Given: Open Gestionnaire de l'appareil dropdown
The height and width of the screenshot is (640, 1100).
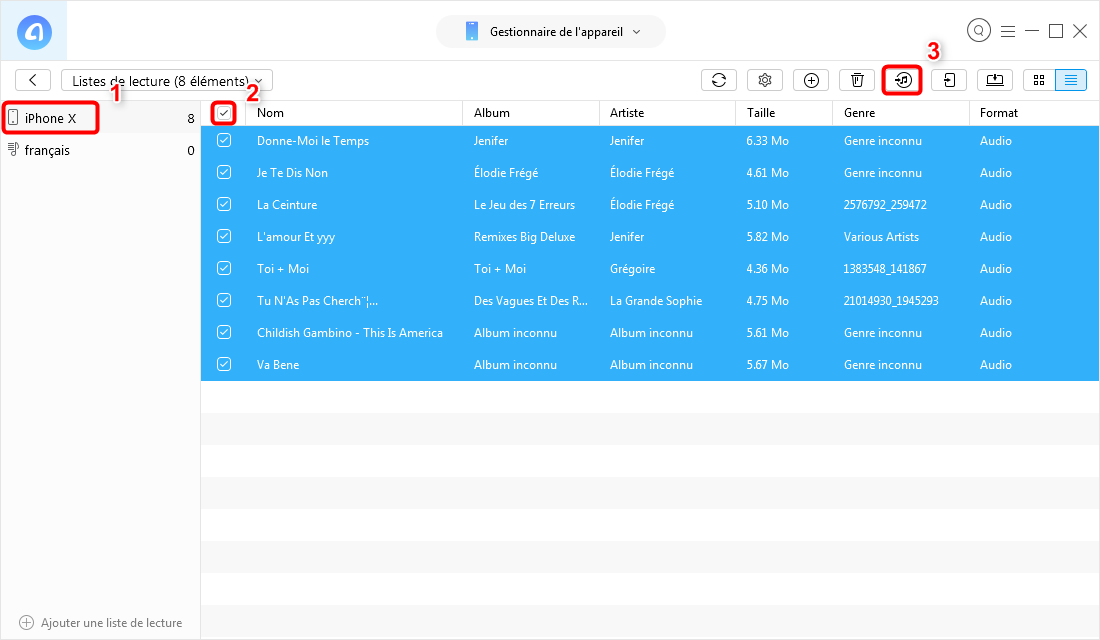Looking at the screenshot, I should coord(551,32).
